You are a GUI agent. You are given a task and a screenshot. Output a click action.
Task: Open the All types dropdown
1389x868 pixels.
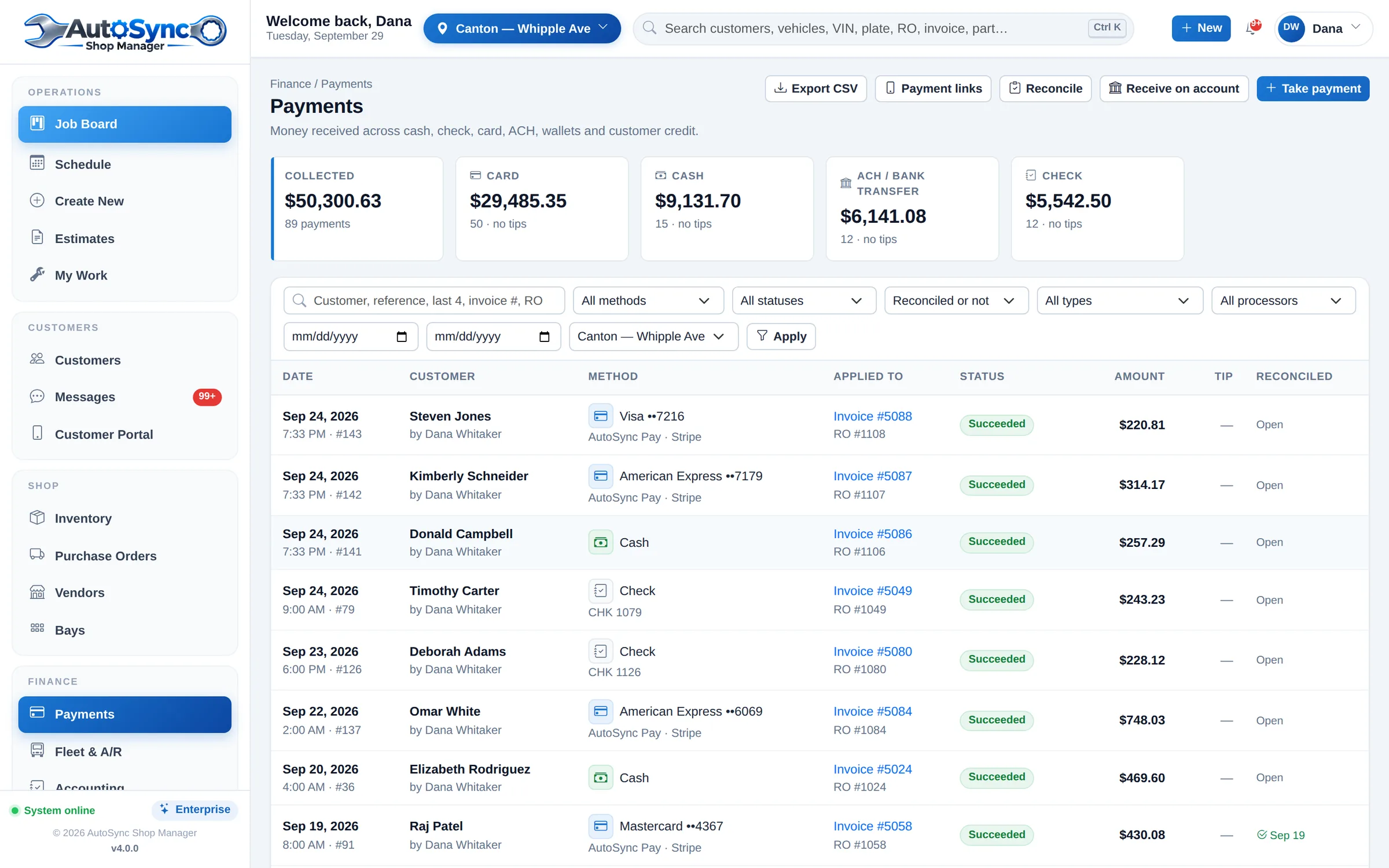(1119, 300)
